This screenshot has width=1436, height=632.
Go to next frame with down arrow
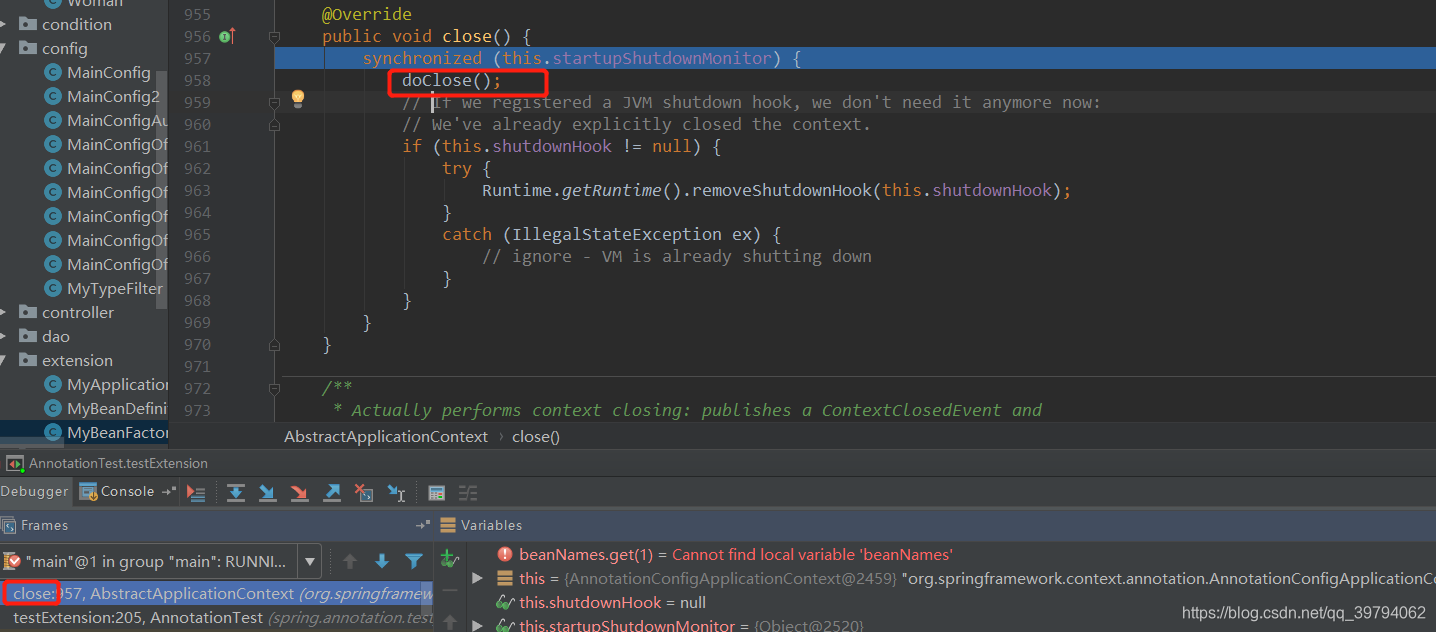click(382, 561)
